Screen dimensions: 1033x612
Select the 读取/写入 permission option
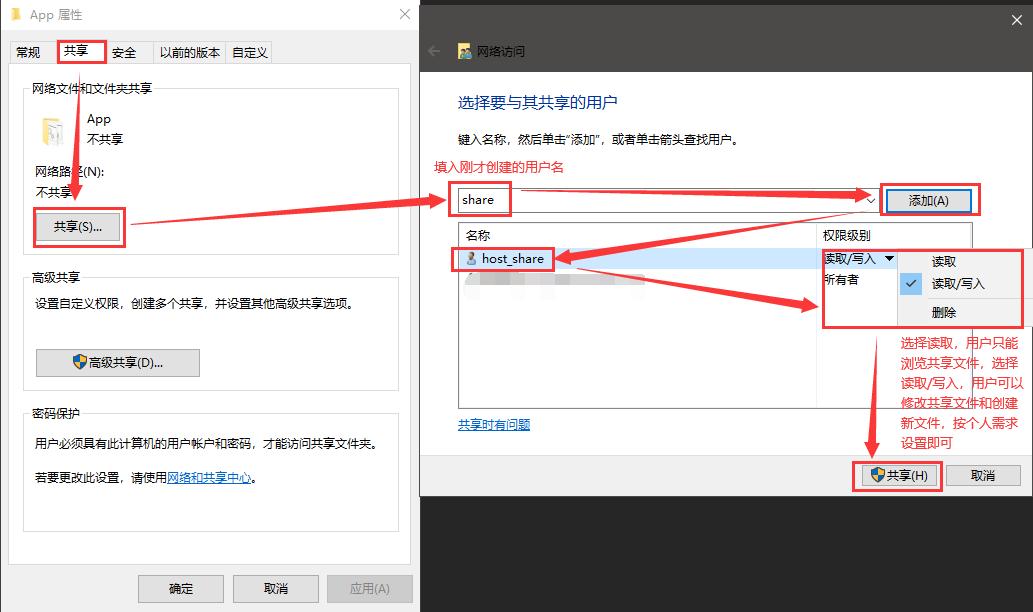point(960,283)
